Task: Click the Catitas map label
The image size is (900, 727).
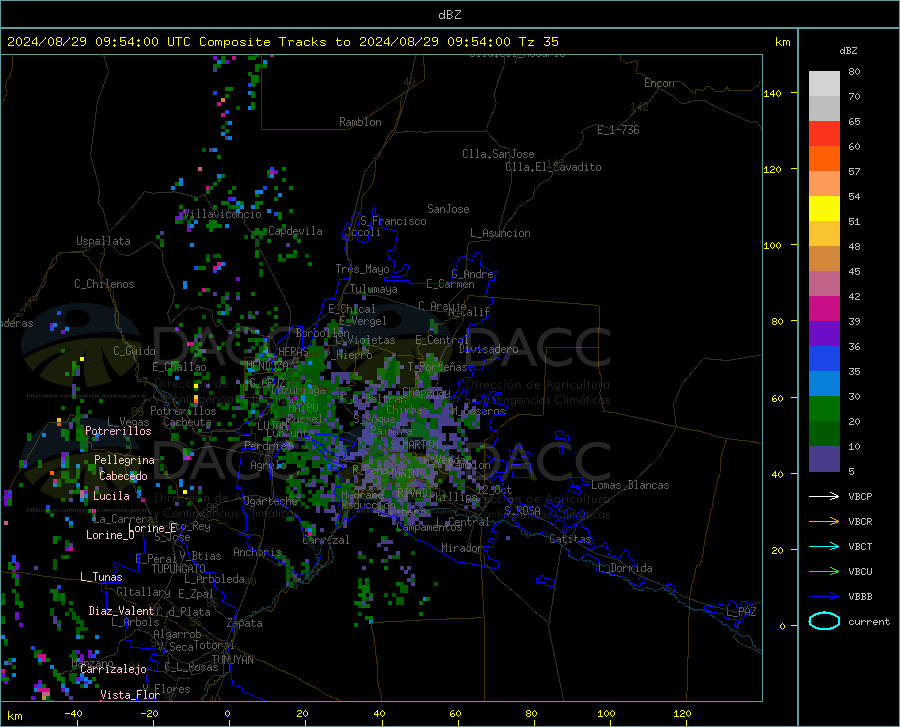Action: 570,539
